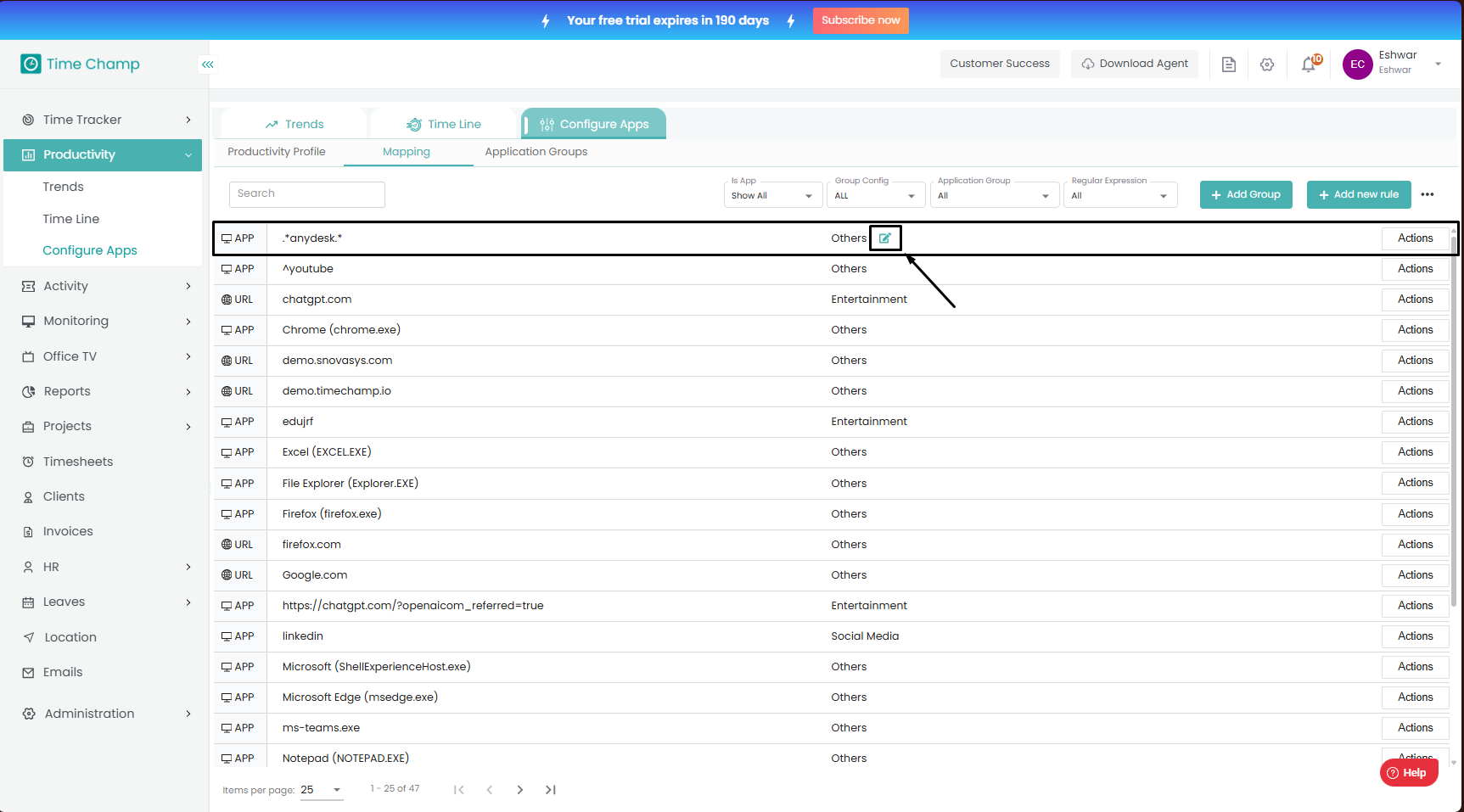The height and width of the screenshot is (812, 1464).
Task: Open settings gear icon in header
Action: pyautogui.click(x=1267, y=64)
